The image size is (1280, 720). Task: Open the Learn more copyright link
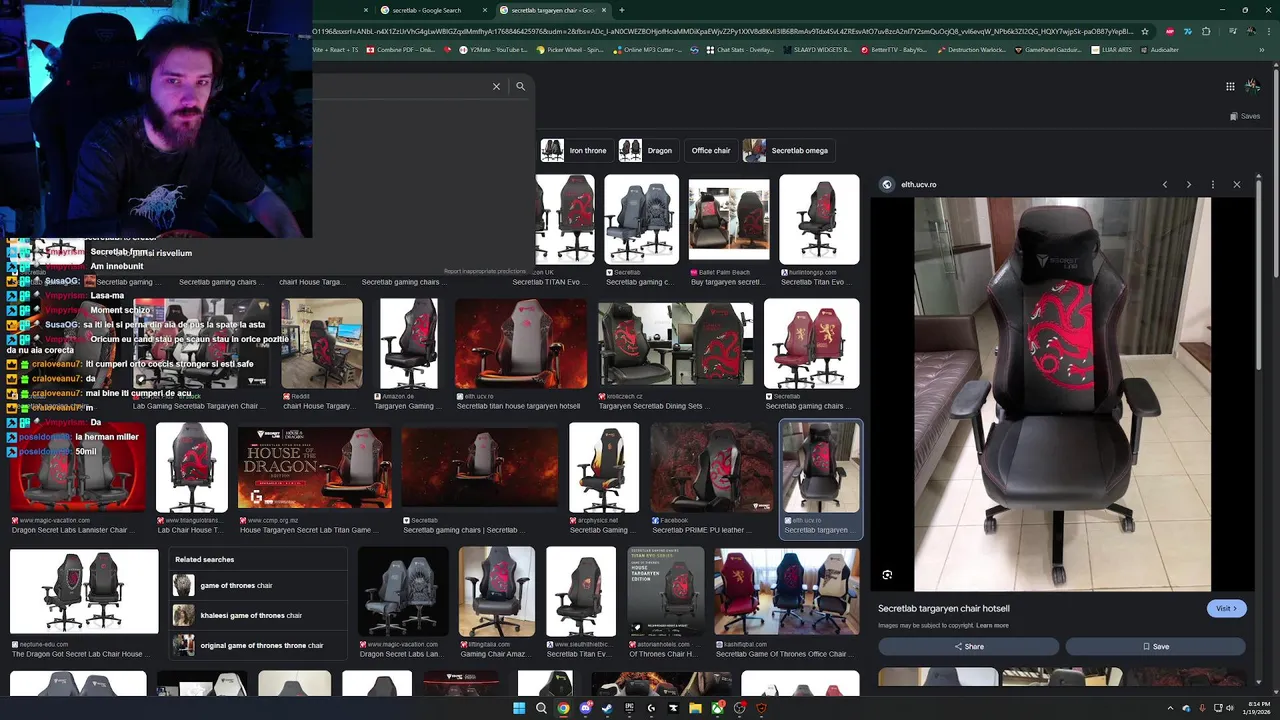(x=992, y=626)
